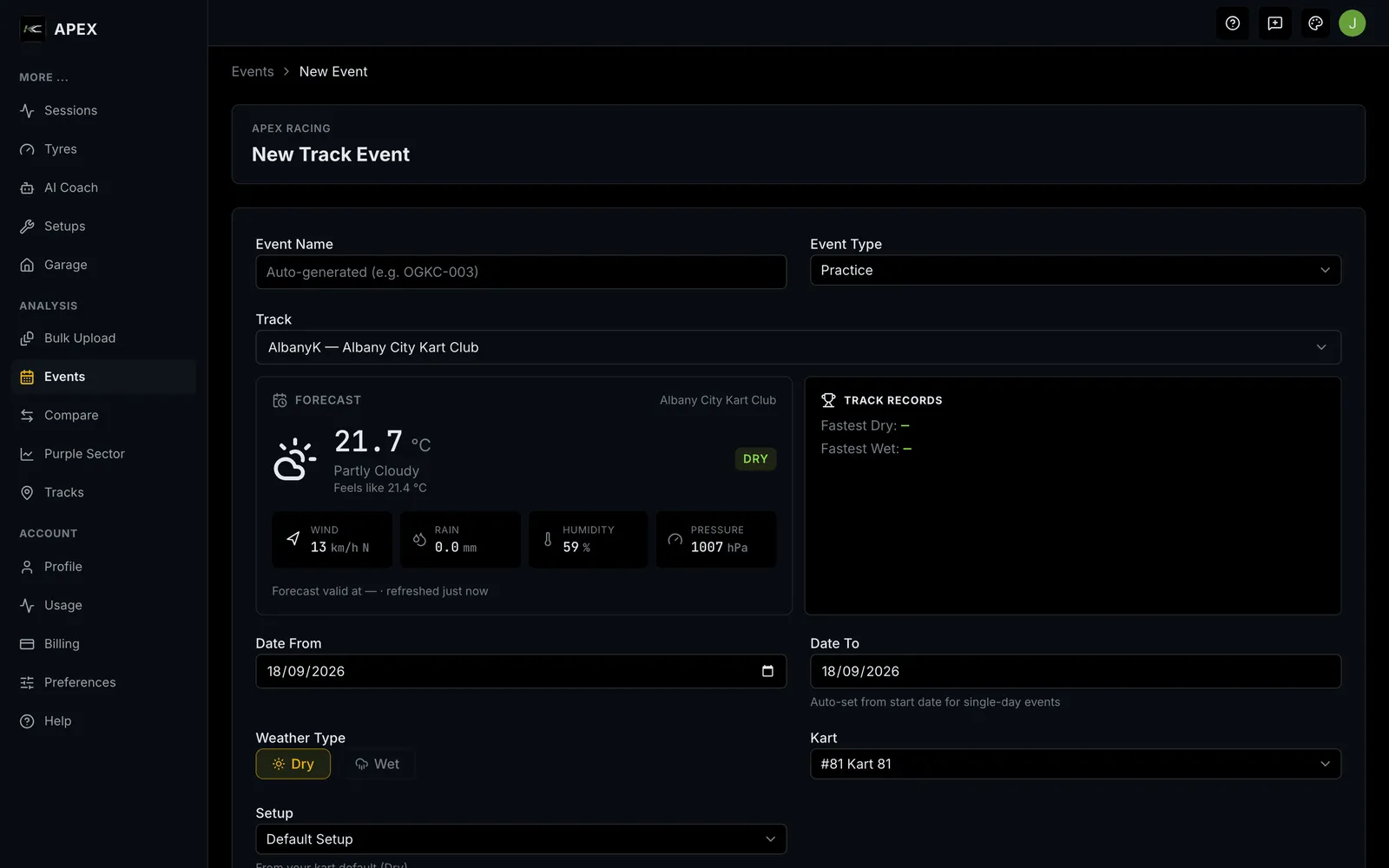Click the Billing card icon
This screenshot has width=1389, height=868.
click(x=27, y=644)
